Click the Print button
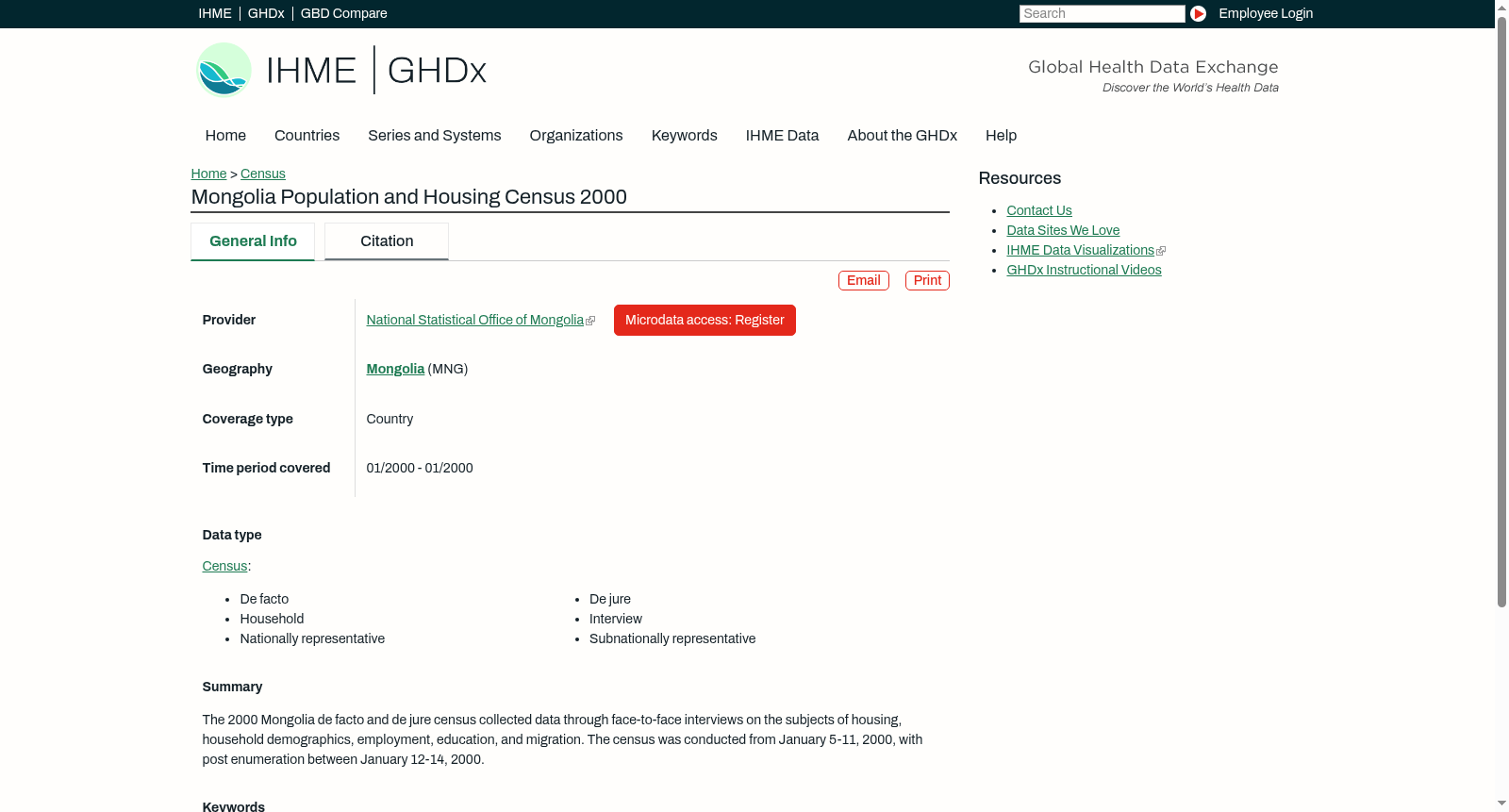This screenshot has width=1509, height=812. (927, 280)
